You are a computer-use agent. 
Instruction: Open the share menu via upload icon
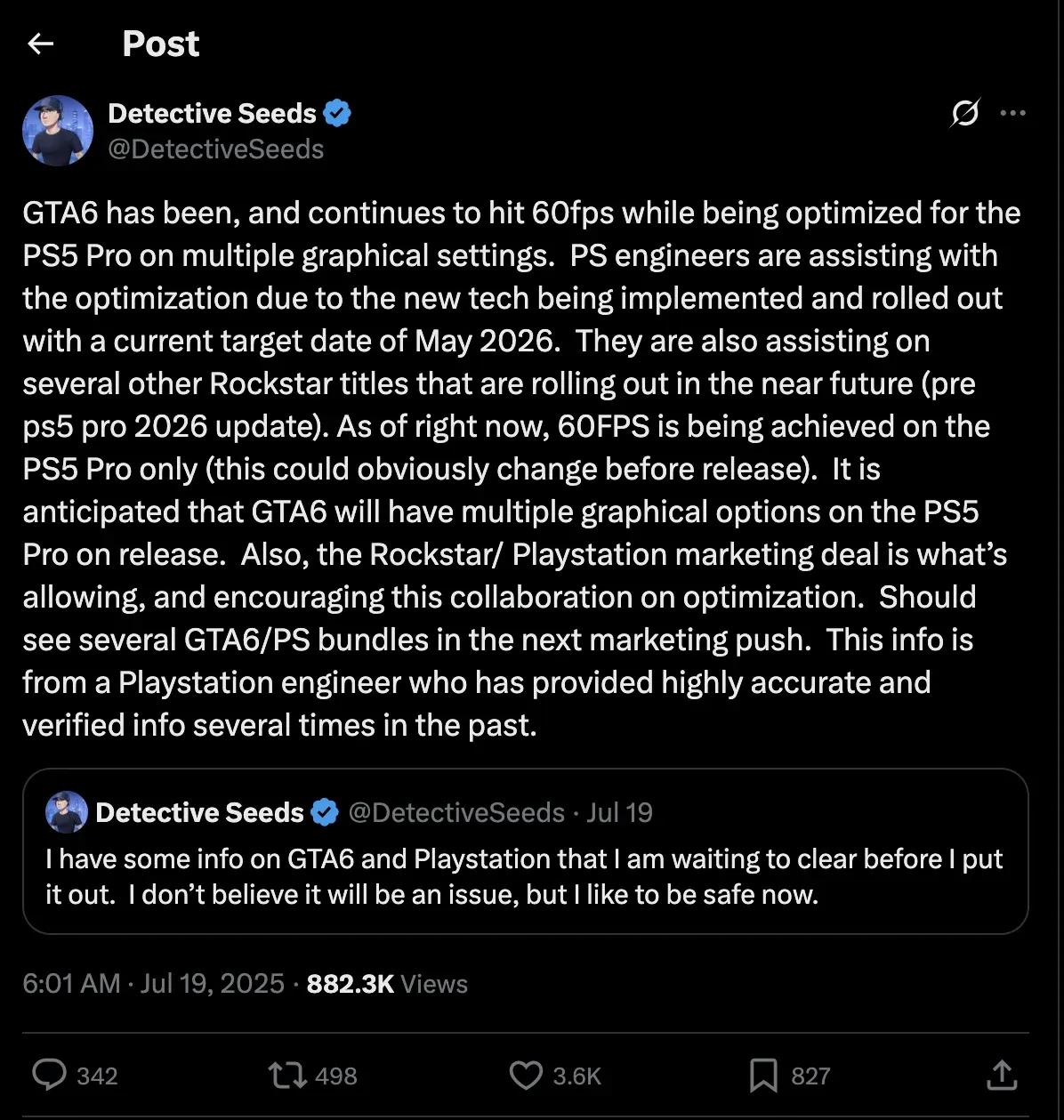[1002, 1076]
